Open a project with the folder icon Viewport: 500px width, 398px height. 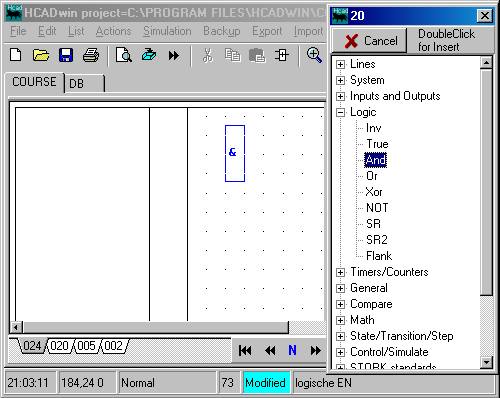tap(41, 55)
